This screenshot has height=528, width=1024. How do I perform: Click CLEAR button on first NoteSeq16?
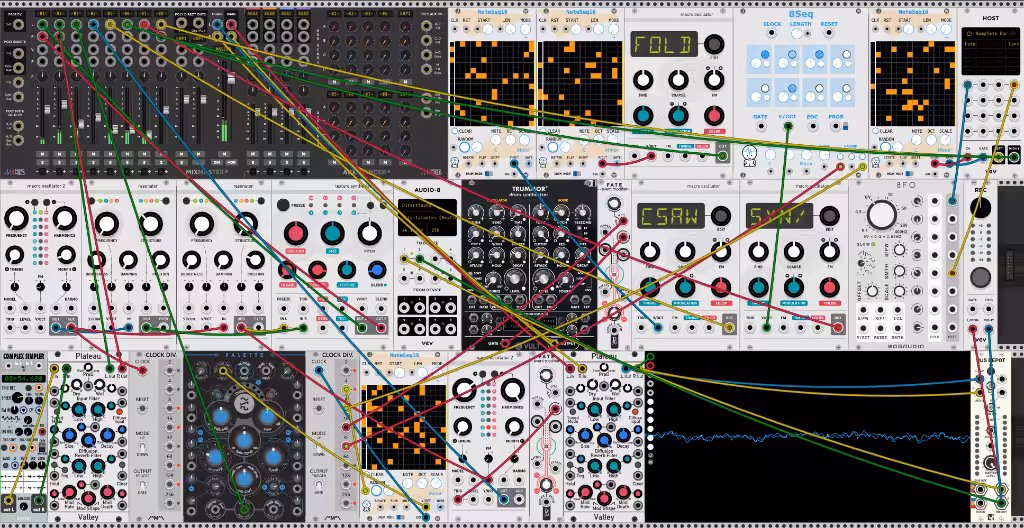click(x=455, y=131)
